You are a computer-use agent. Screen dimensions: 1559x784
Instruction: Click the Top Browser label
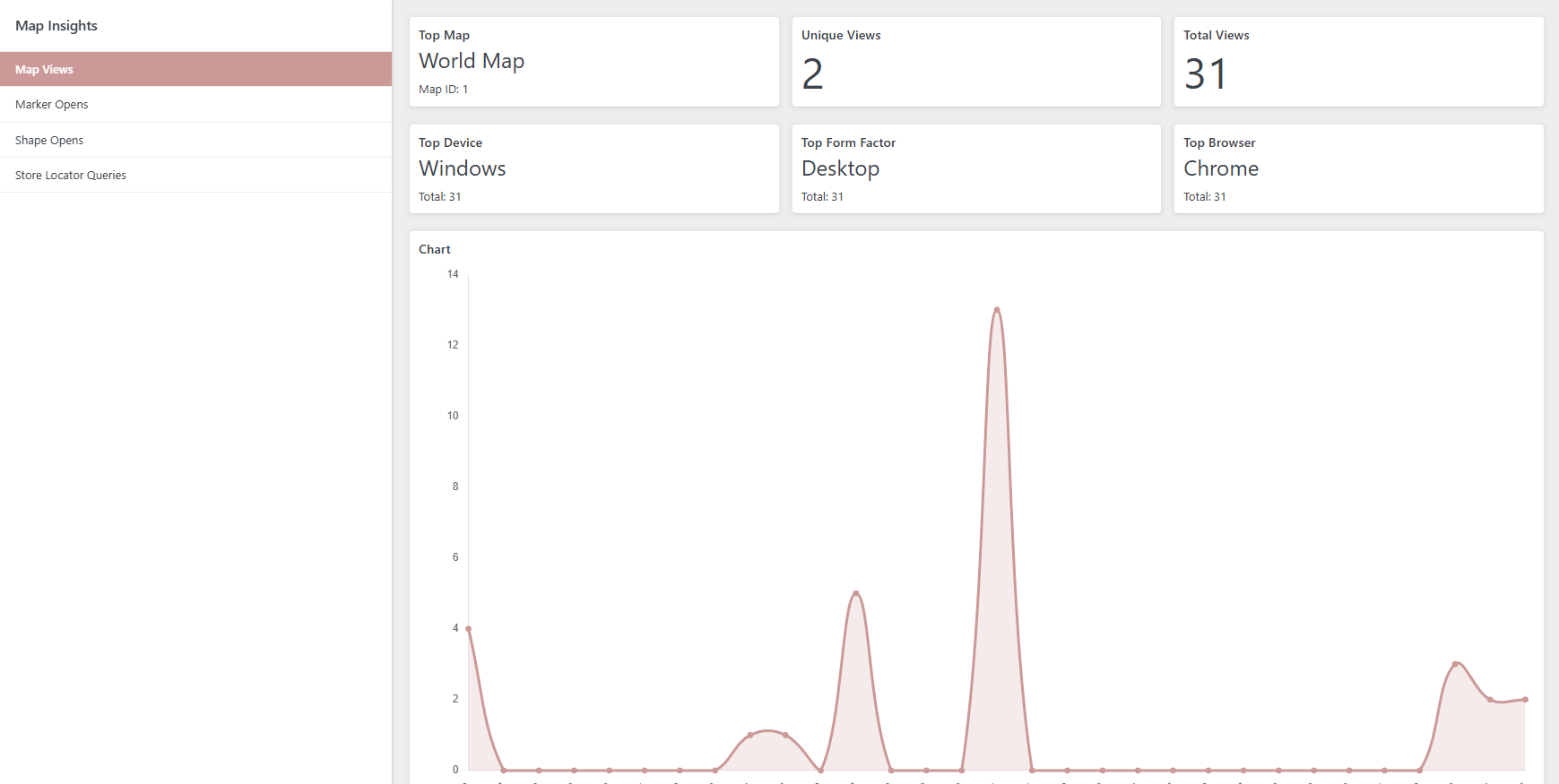(x=1219, y=143)
